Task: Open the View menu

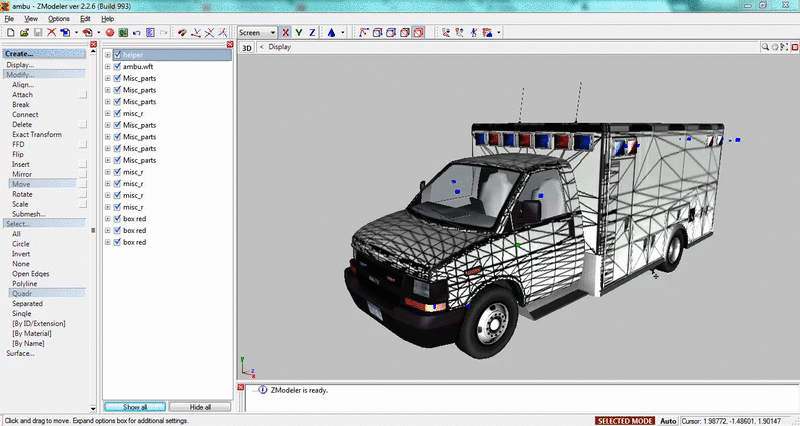Action: click(32, 19)
